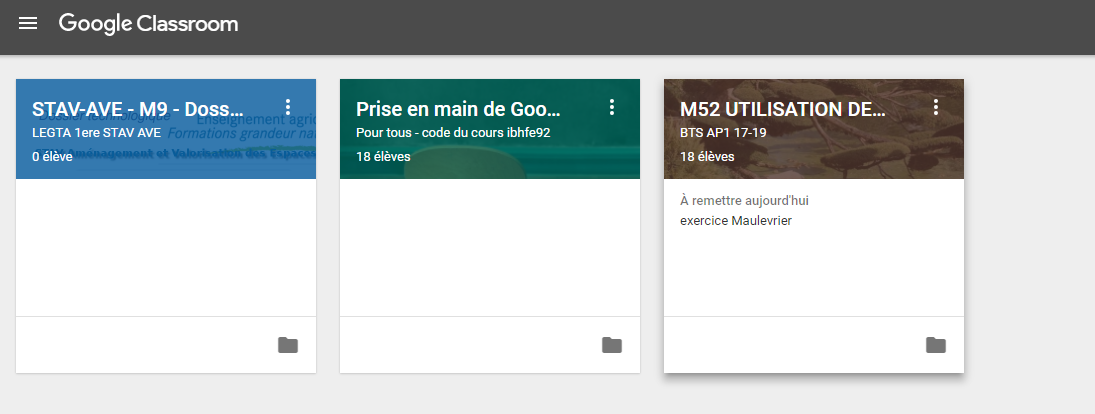Open options menu for STAV-AVE card
Viewport: 1095px width, 414px height.
[288, 108]
